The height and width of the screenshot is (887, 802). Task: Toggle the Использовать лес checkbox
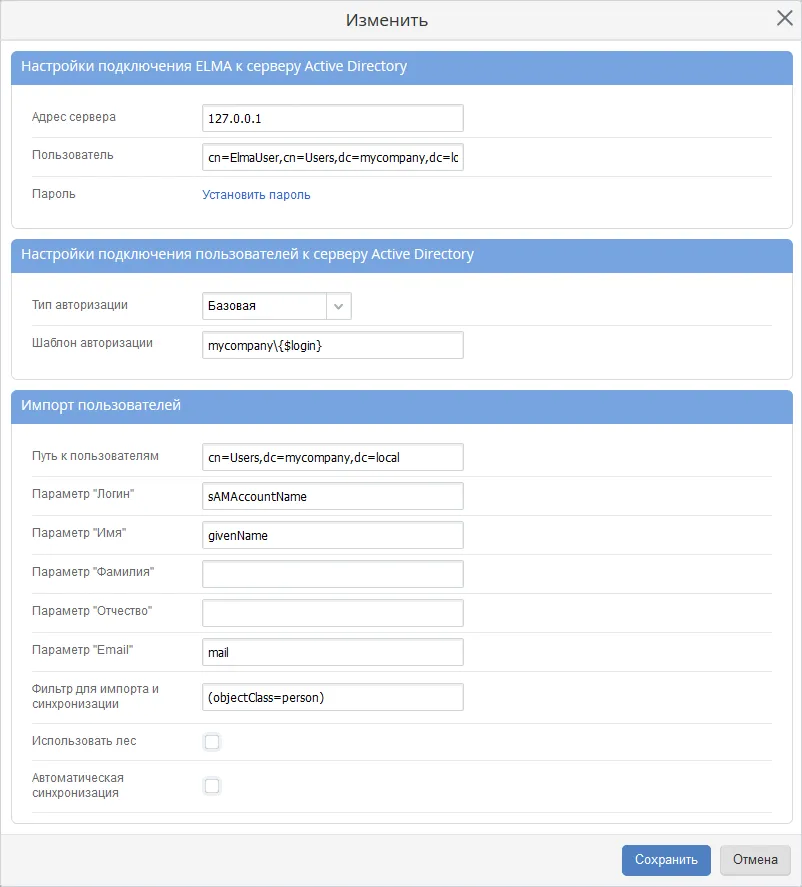pos(211,741)
